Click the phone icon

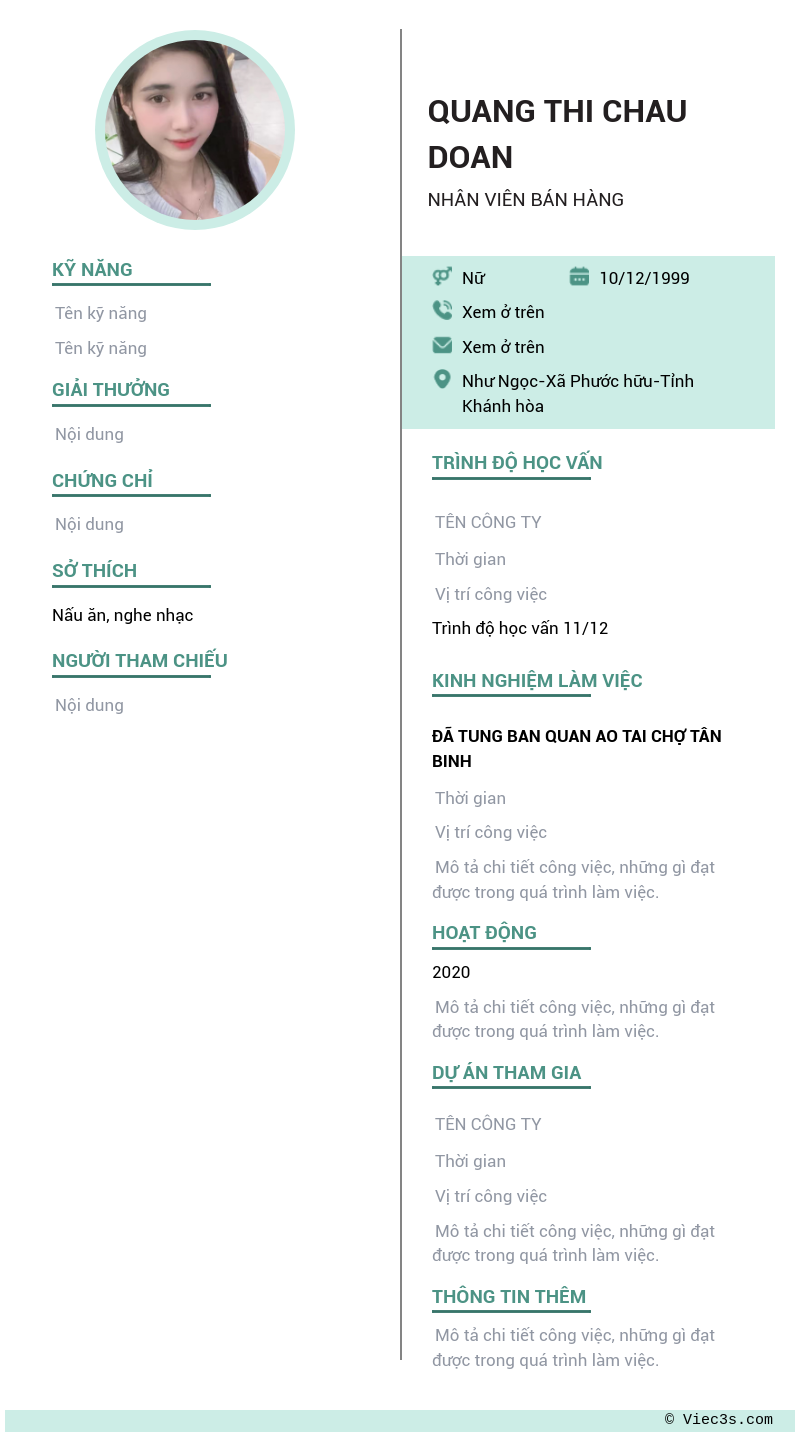pos(442,311)
